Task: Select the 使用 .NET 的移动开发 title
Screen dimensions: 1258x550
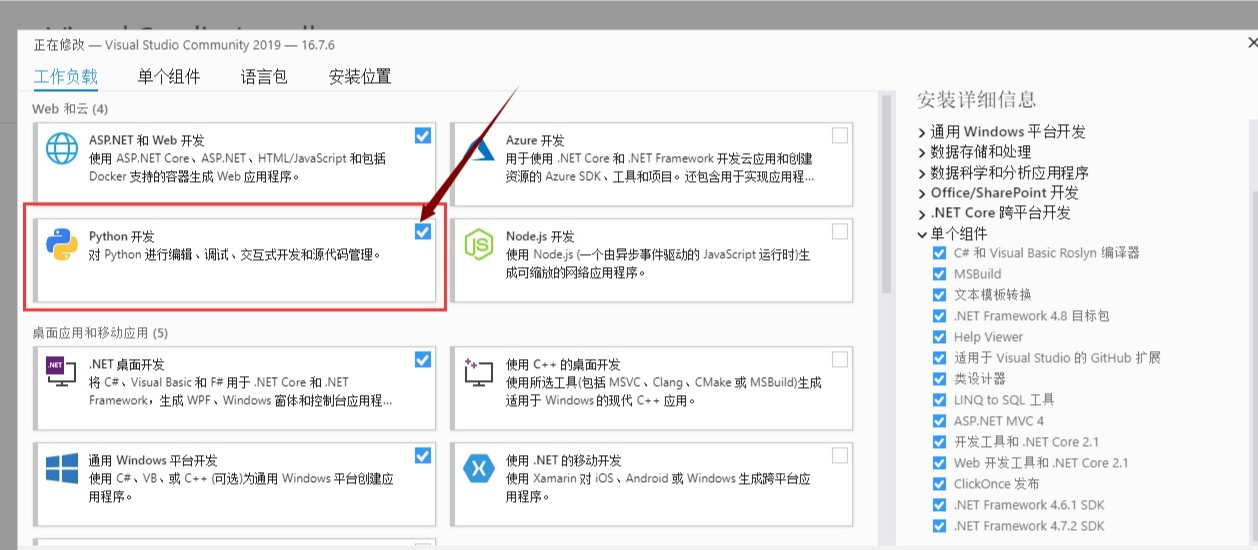Action: 563,461
